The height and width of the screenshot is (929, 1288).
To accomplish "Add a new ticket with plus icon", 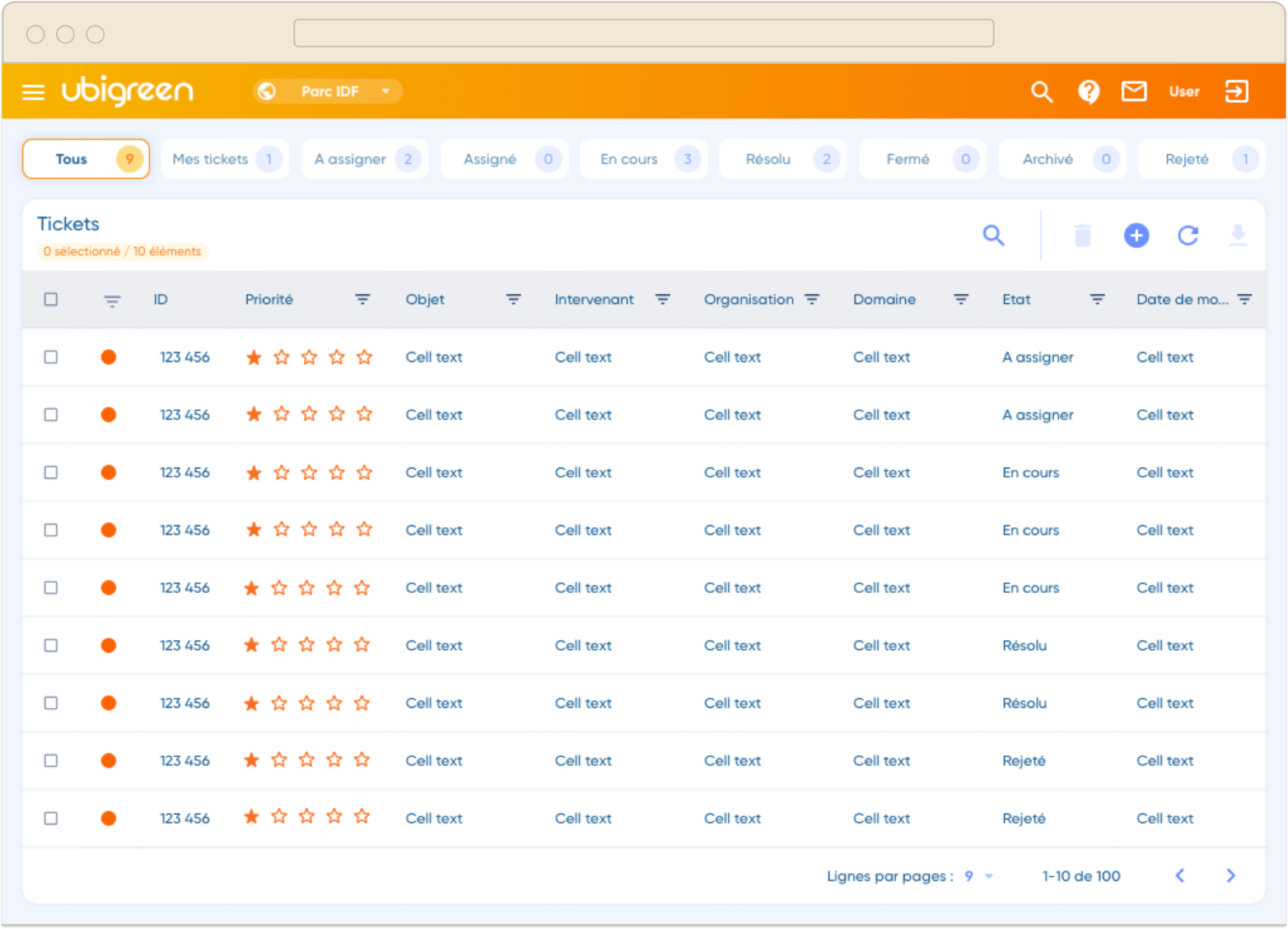I will tap(1136, 235).
